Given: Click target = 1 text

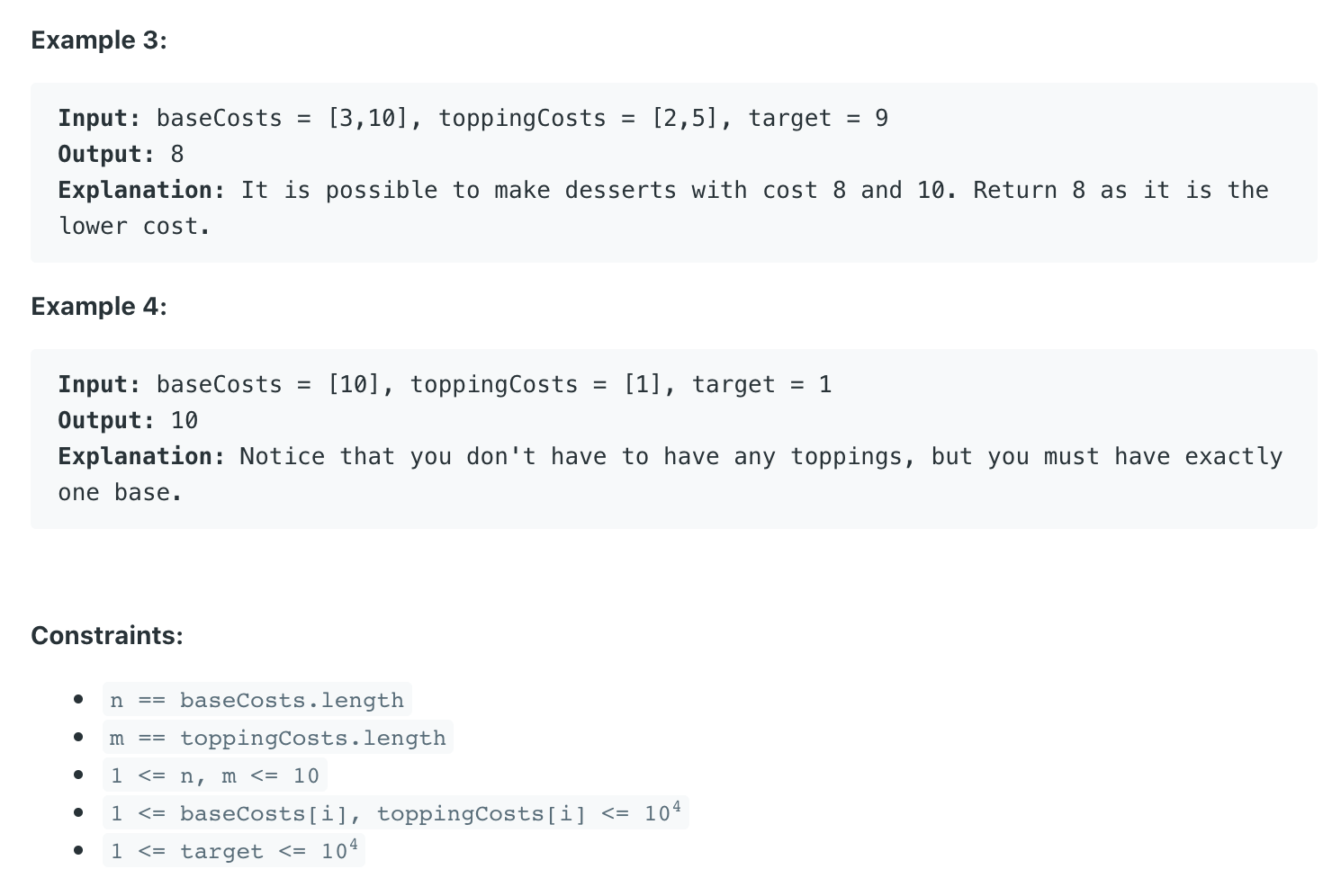Looking at the screenshot, I should [761, 384].
